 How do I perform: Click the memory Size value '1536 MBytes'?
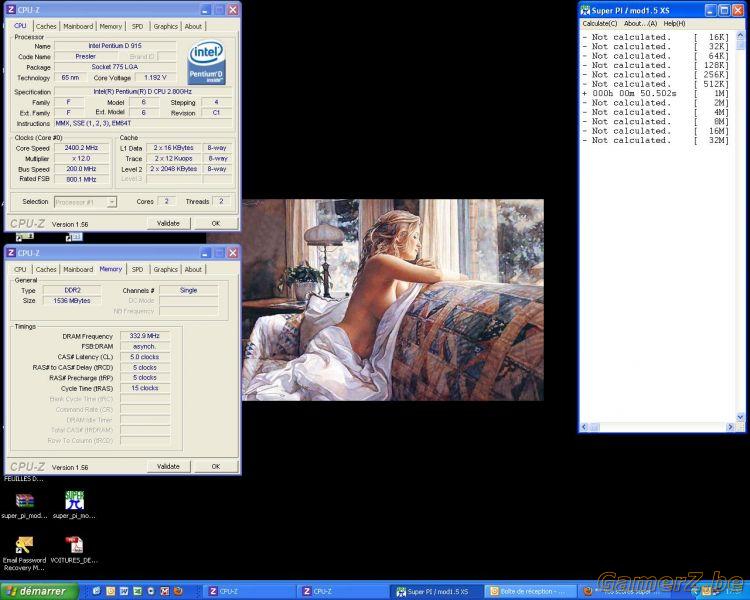[72, 301]
